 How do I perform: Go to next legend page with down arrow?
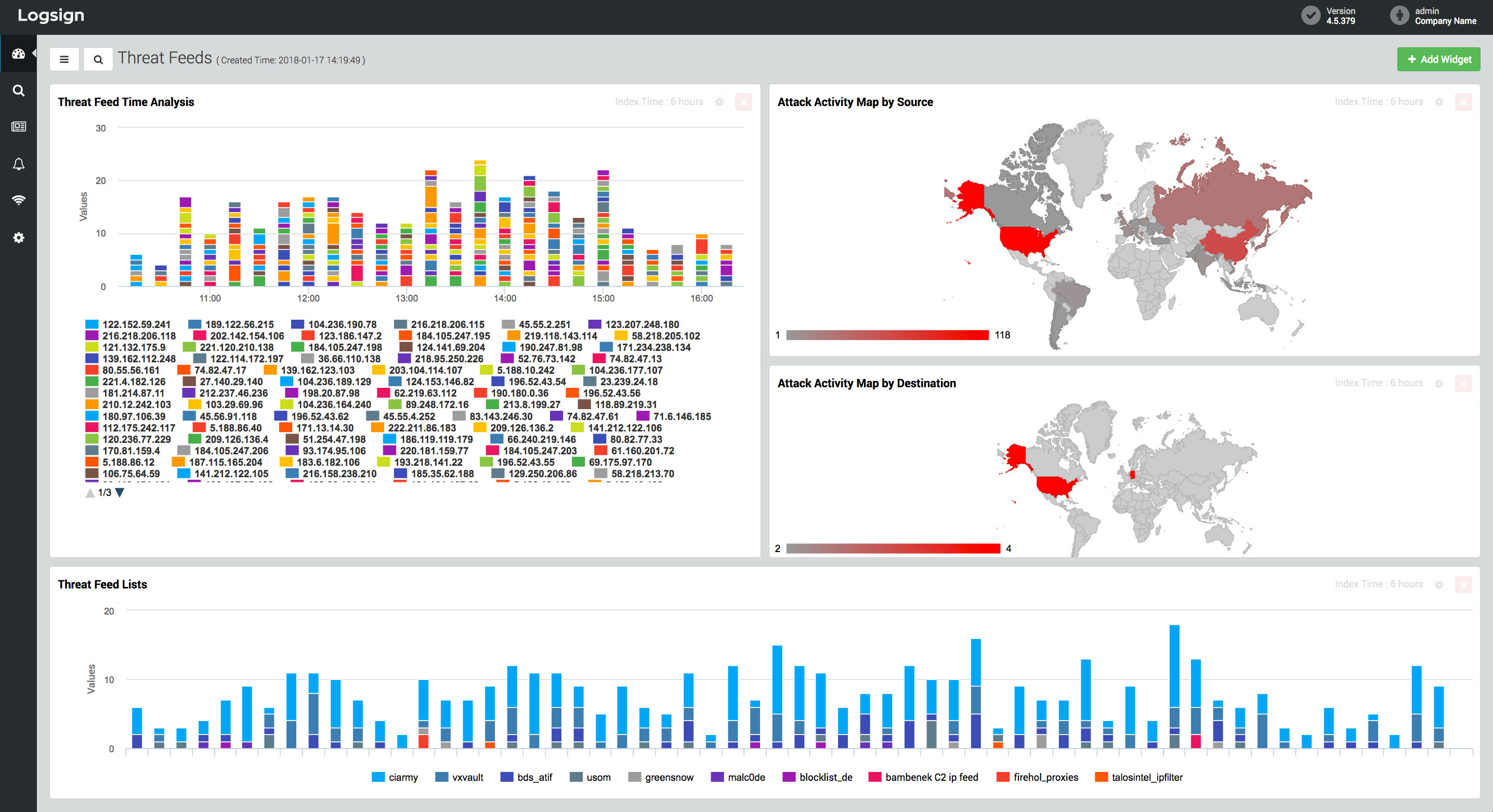click(120, 493)
